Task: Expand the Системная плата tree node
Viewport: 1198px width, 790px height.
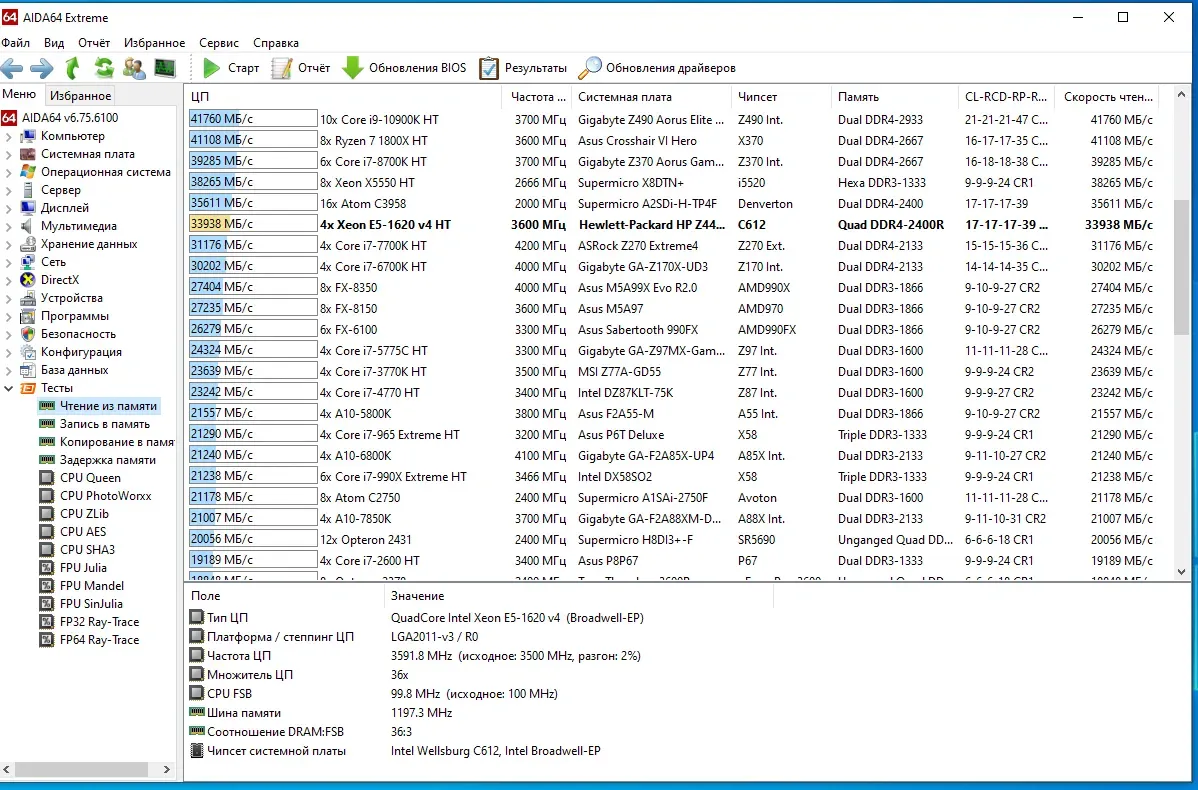Action: tap(9, 154)
